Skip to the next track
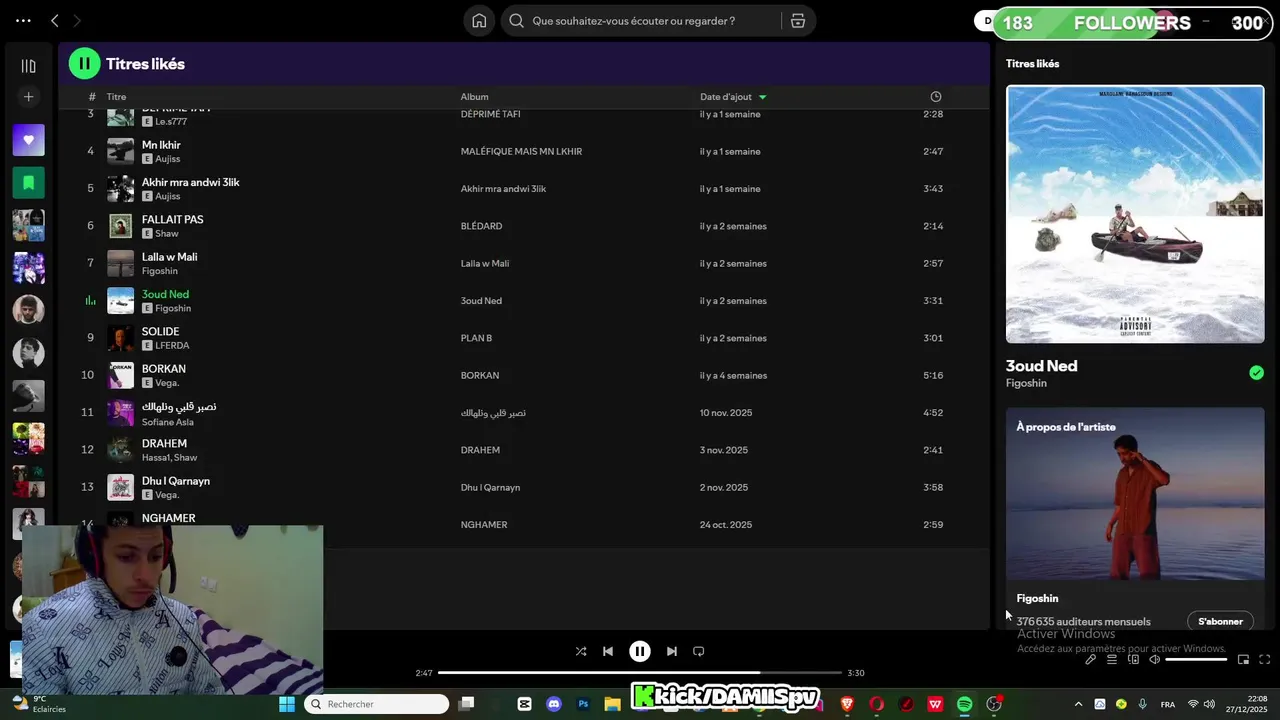 [672, 651]
